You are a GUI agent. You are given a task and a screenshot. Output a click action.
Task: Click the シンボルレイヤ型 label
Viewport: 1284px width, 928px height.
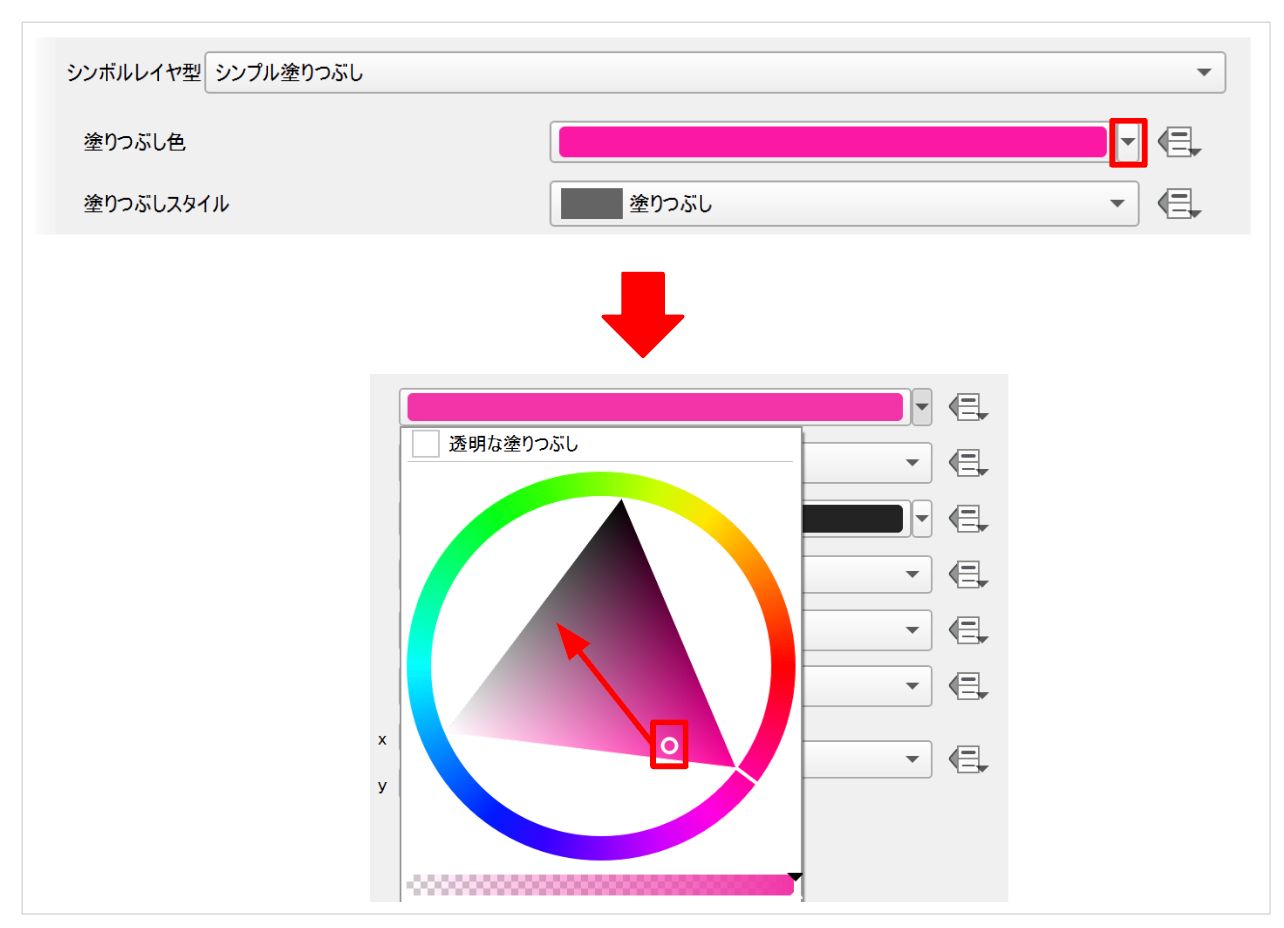[134, 73]
